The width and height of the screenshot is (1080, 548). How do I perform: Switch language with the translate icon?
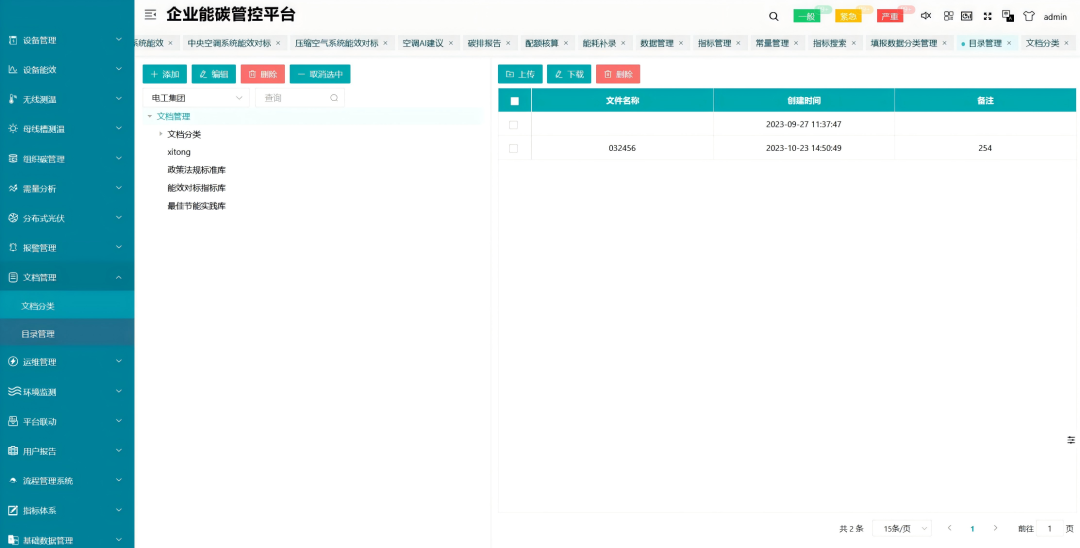1008,16
